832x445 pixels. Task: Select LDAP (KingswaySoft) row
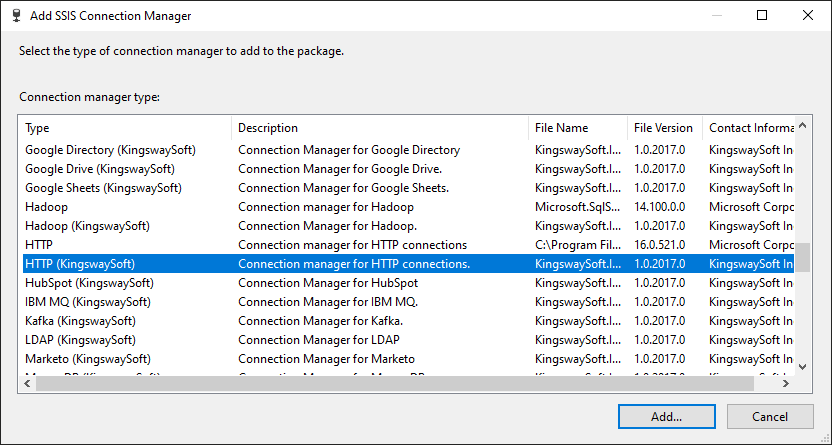tap(408, 340)
